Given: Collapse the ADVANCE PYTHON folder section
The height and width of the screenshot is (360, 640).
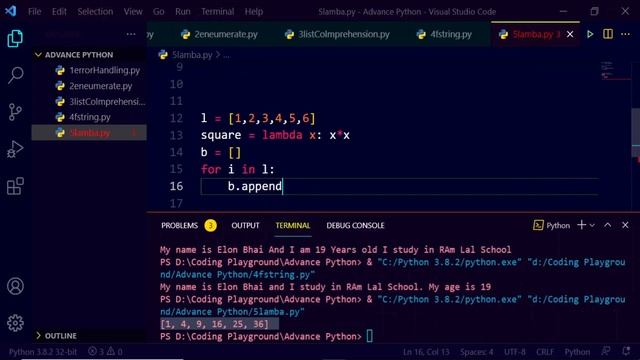Looking at the screenshot, I should 89,55.
